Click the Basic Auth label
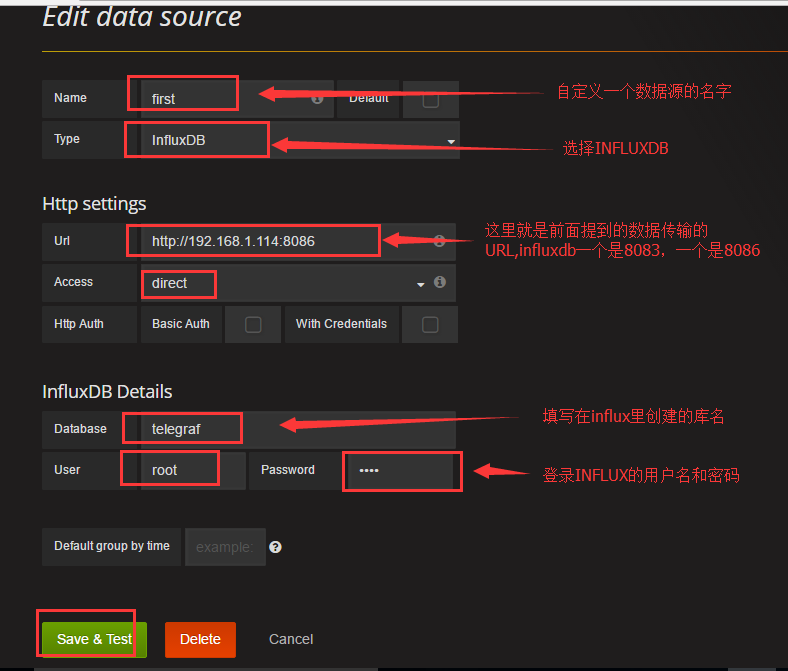 tap(181, 324)
